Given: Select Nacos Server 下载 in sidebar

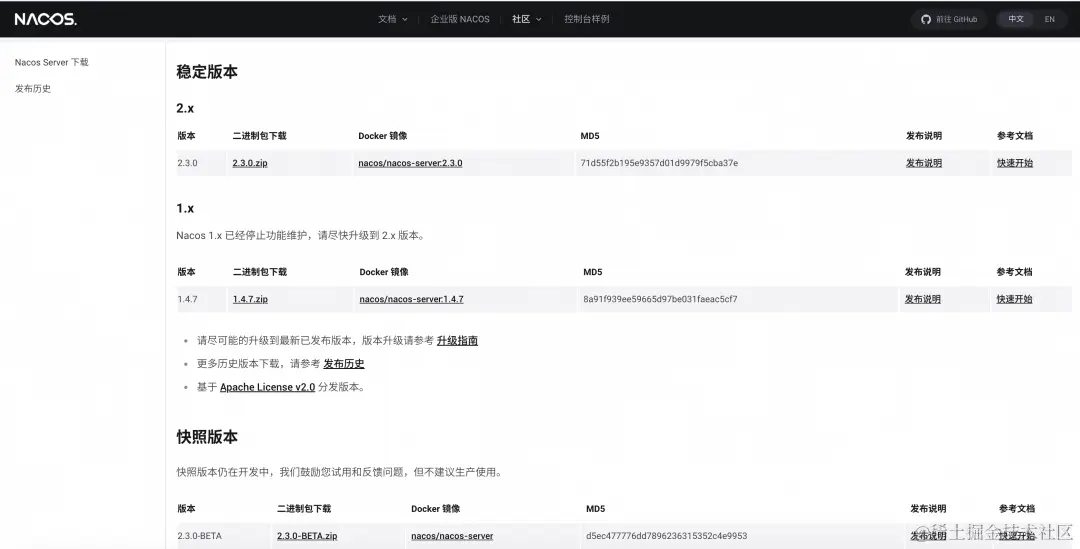Looking at the screenshot, I should [52, 62].
